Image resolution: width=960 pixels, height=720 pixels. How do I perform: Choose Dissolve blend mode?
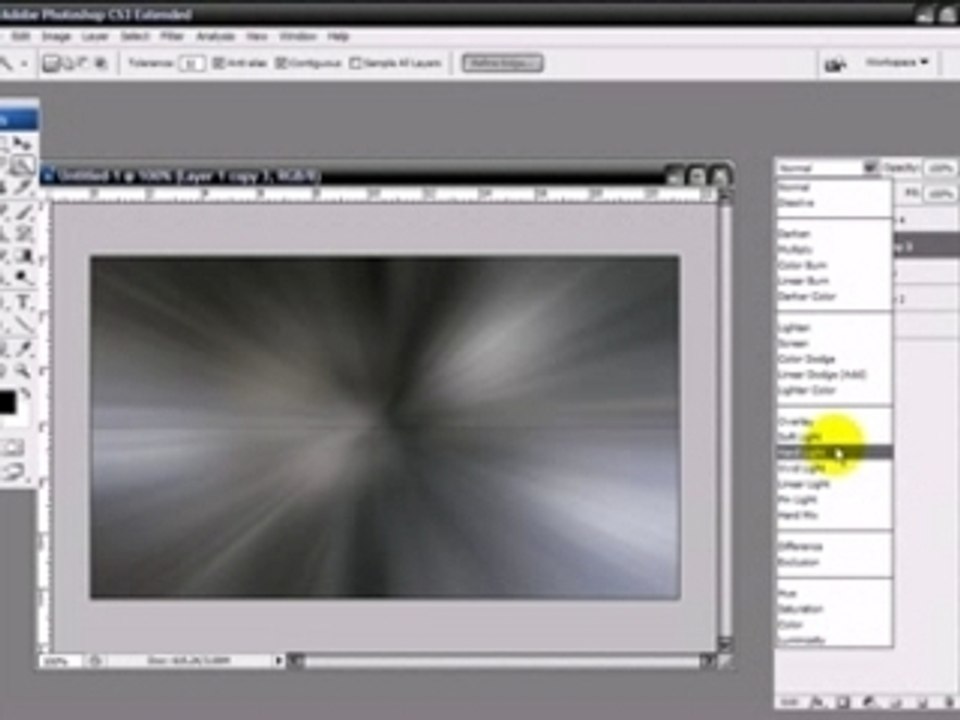coord(834,203)
